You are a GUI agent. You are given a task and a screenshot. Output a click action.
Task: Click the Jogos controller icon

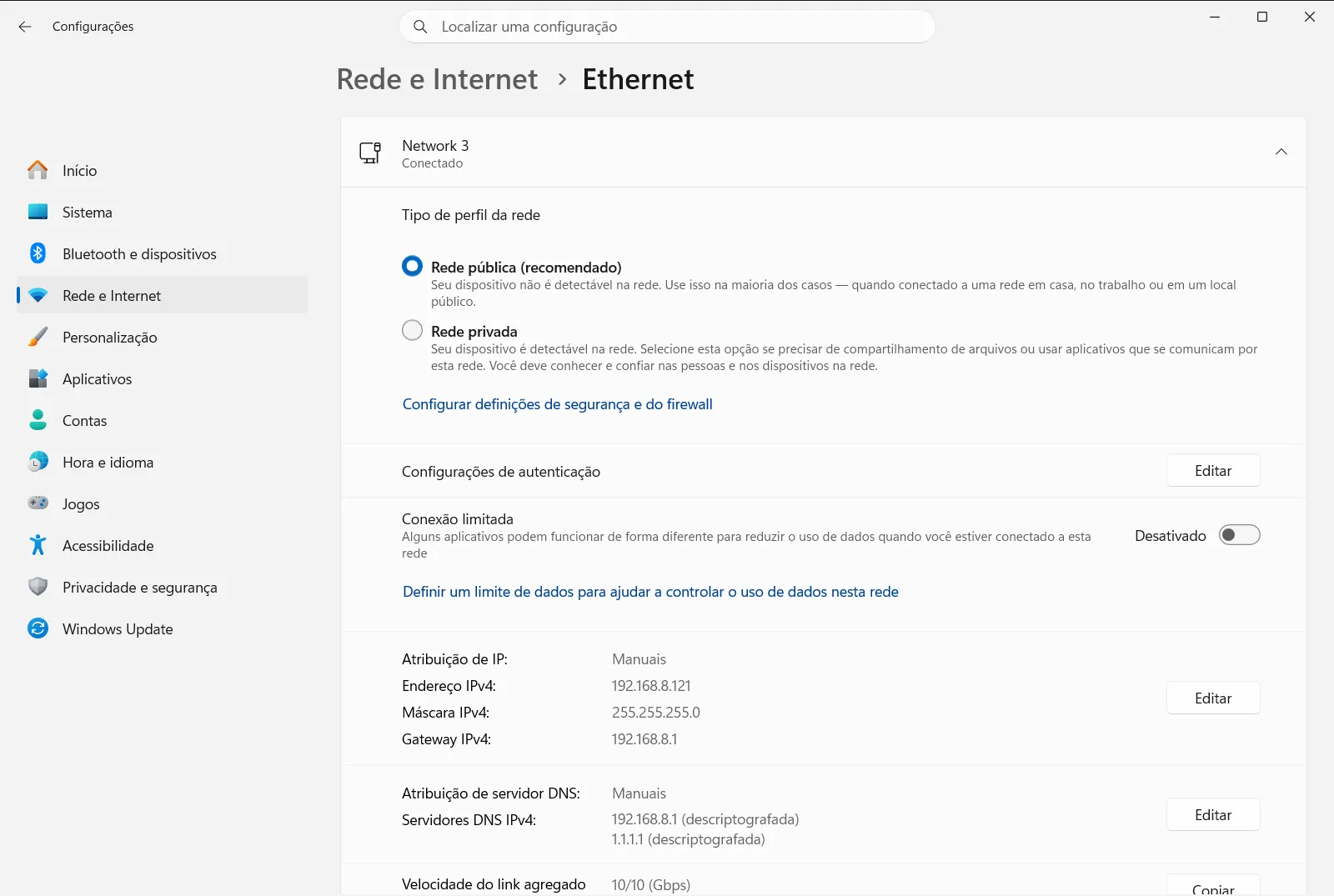tap(38, 503)
